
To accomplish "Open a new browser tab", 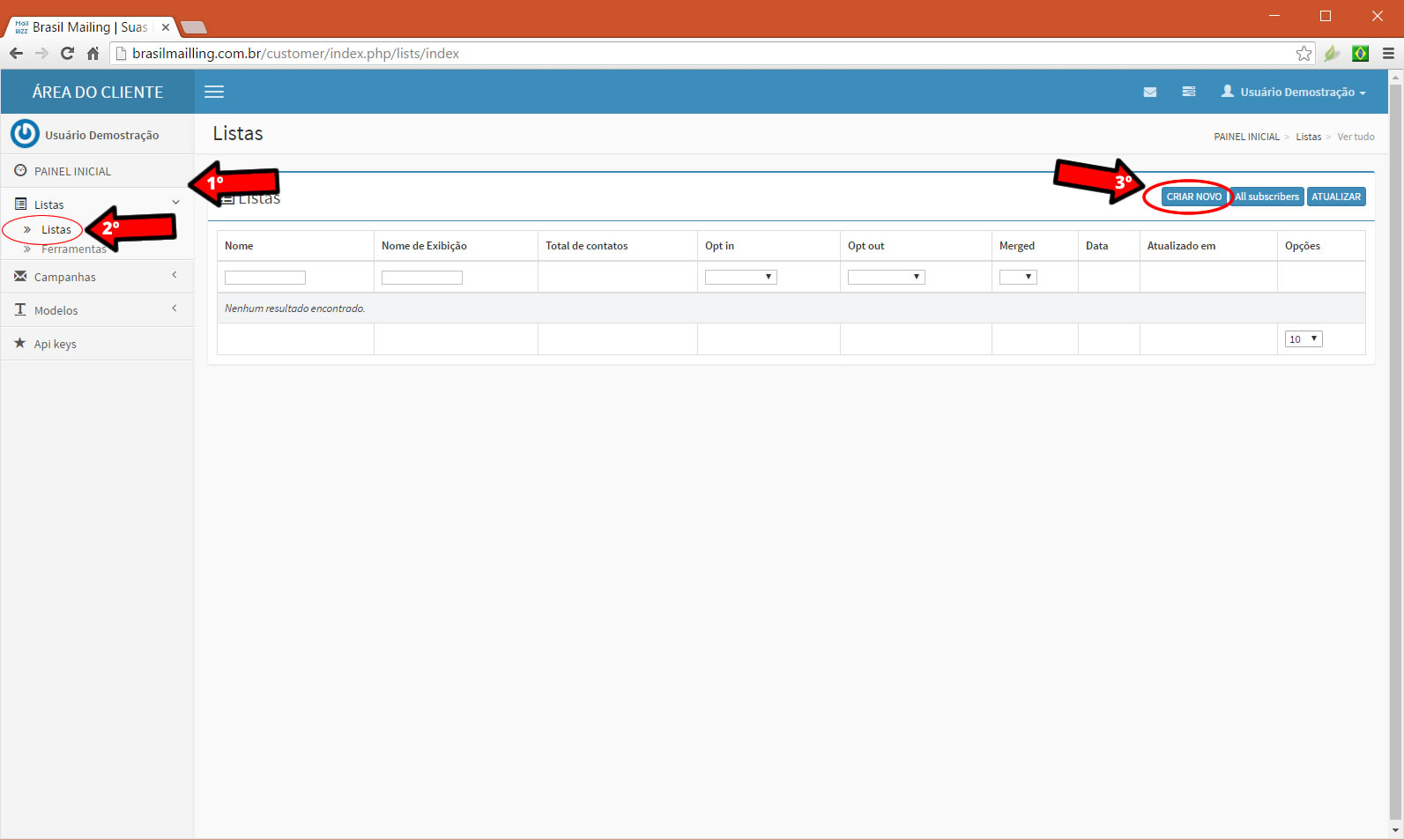I will click(x=193, y=27).
